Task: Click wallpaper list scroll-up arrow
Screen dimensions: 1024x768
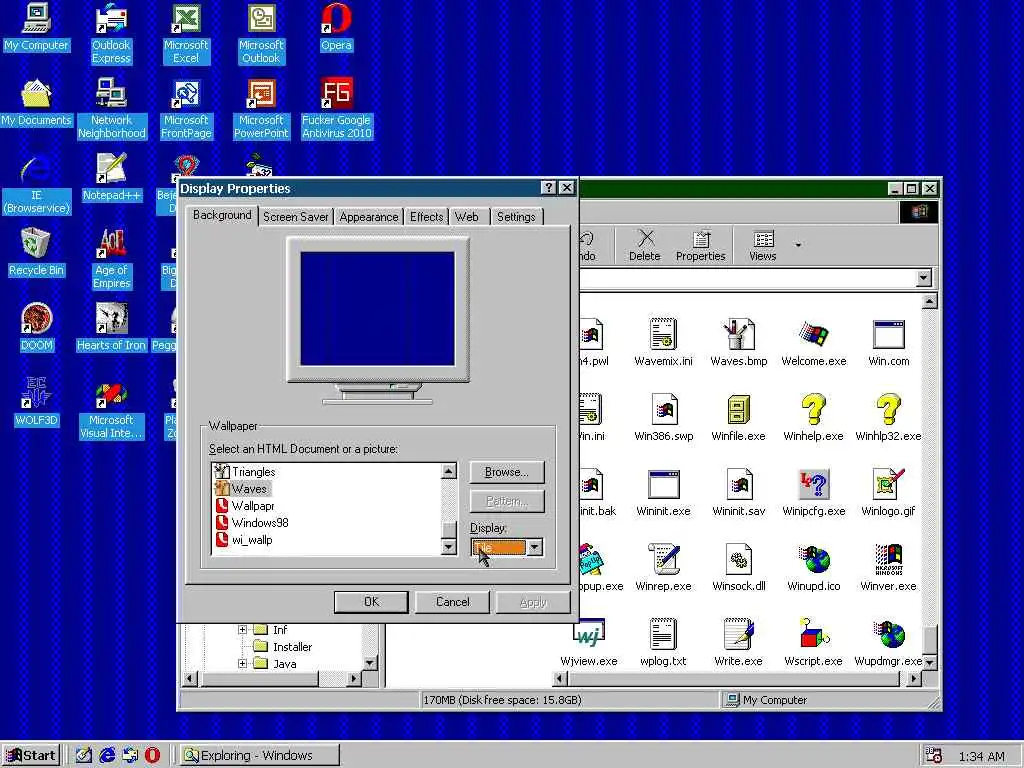Action: [x=449, y=471]
